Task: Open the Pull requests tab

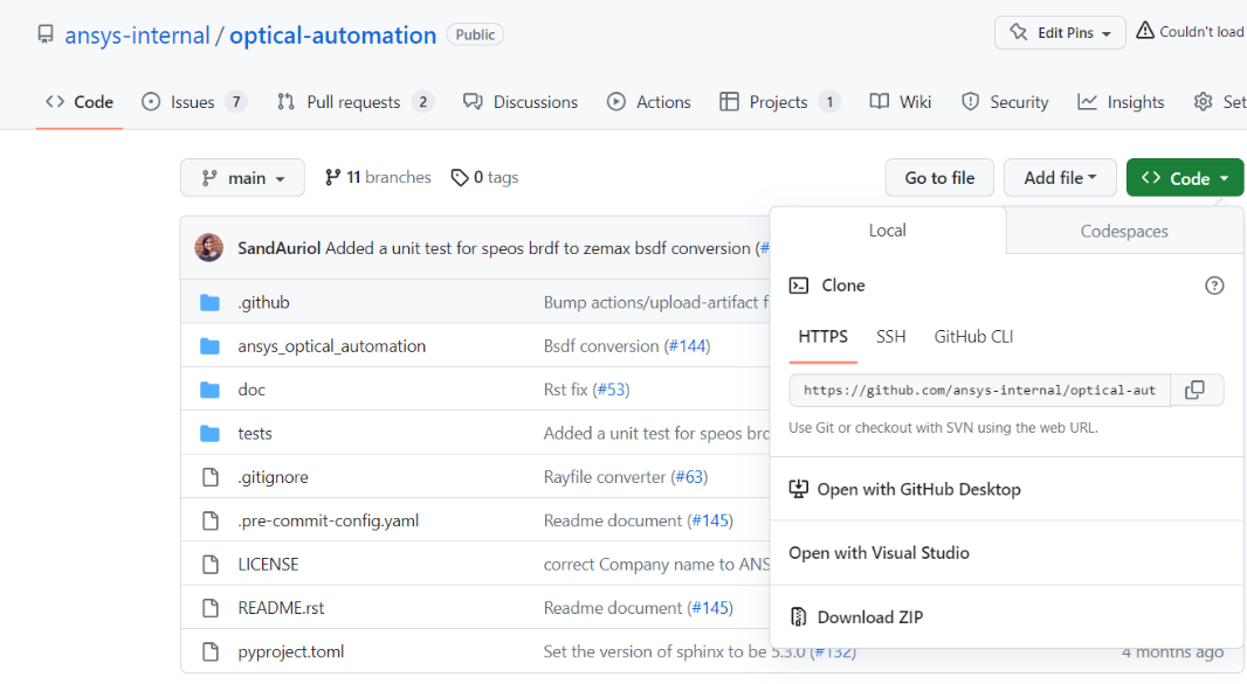Action: click(355, 102)
